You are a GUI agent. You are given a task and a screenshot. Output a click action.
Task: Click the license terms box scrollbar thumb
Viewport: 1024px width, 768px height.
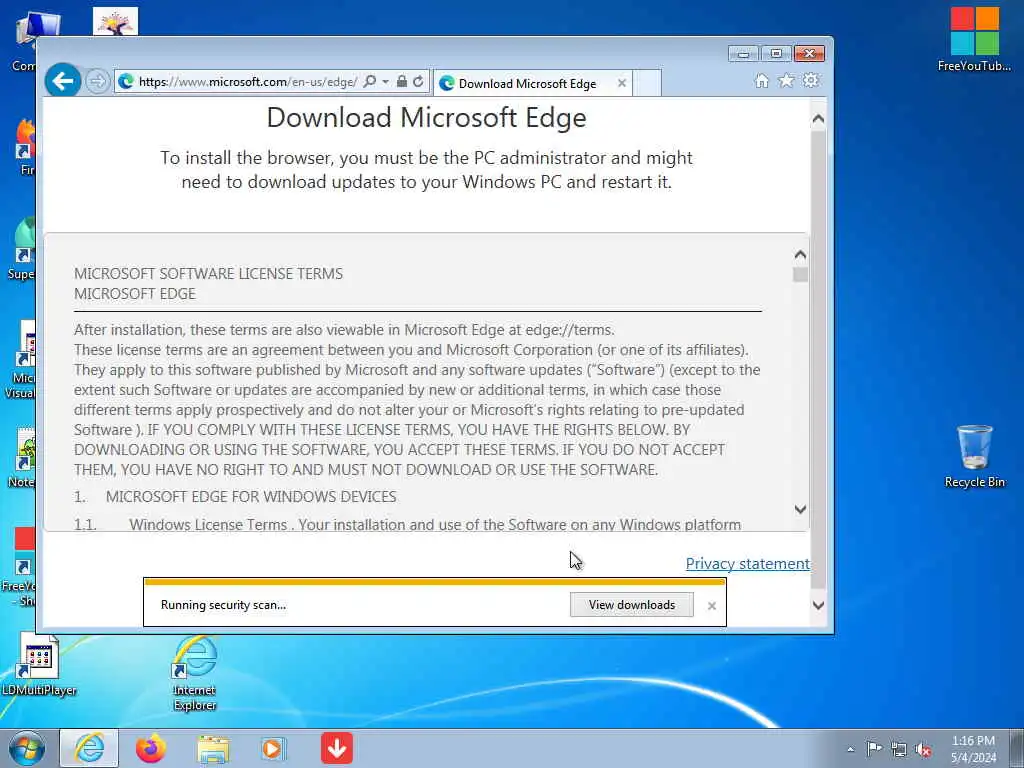[x=800, y=274]
